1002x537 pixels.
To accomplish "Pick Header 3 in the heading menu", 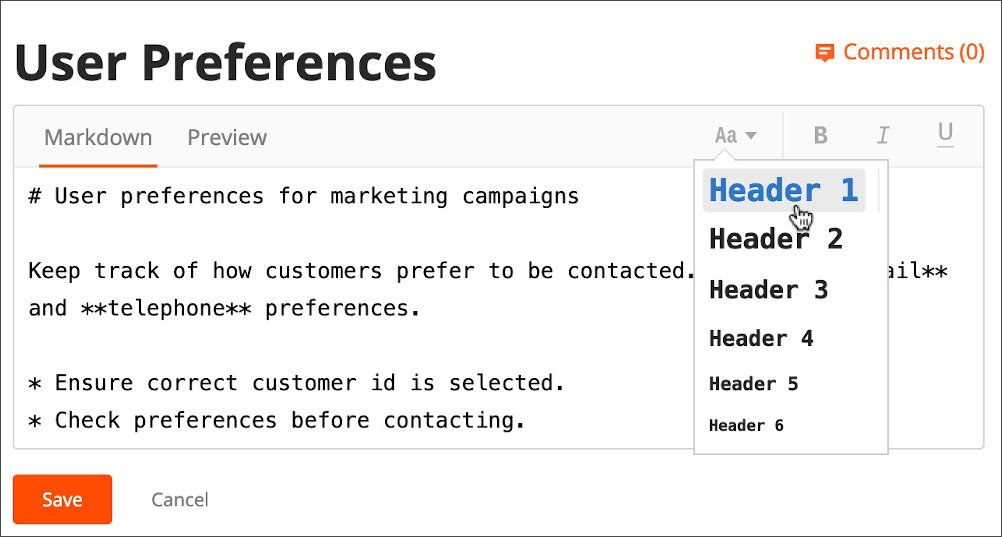I will click(x=768, y=290).
